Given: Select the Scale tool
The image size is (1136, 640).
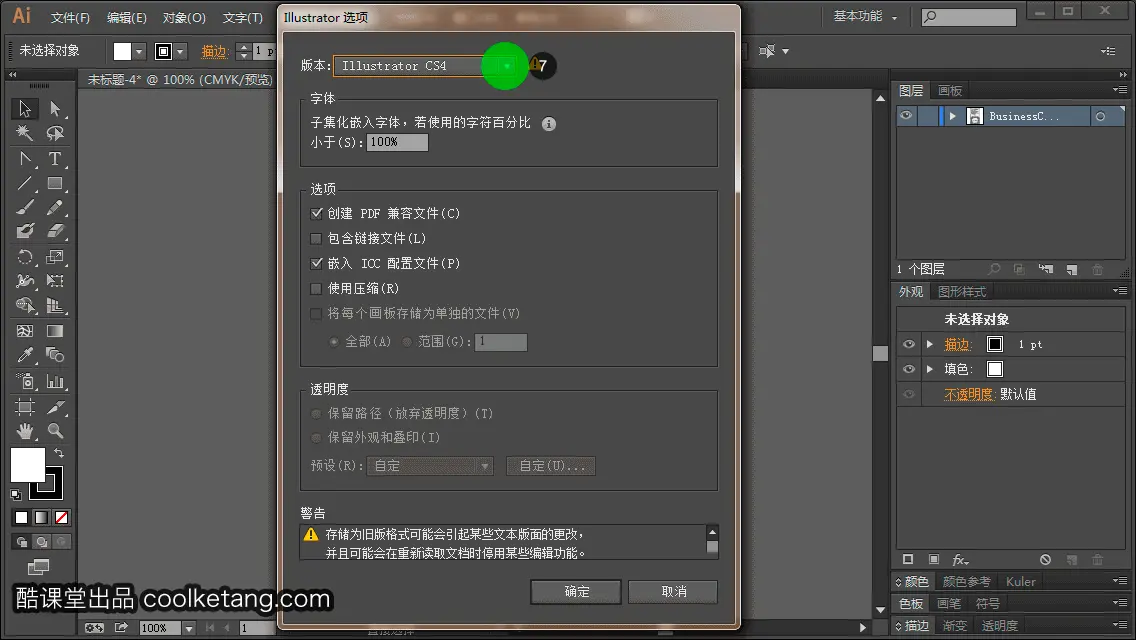Looking at the screenshot, I should click(55, 257).
